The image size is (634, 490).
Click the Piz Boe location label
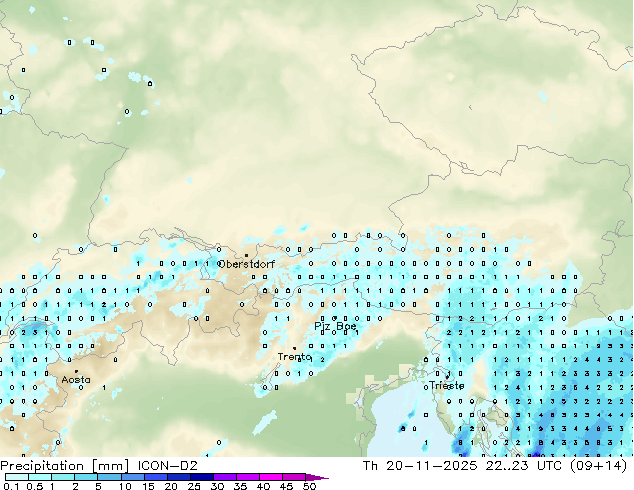coord(335,326)
